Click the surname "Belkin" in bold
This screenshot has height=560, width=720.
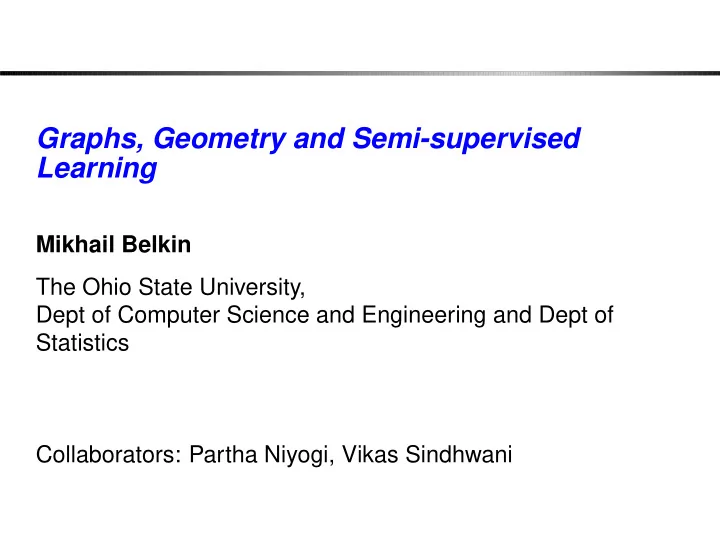coord(157,244)
